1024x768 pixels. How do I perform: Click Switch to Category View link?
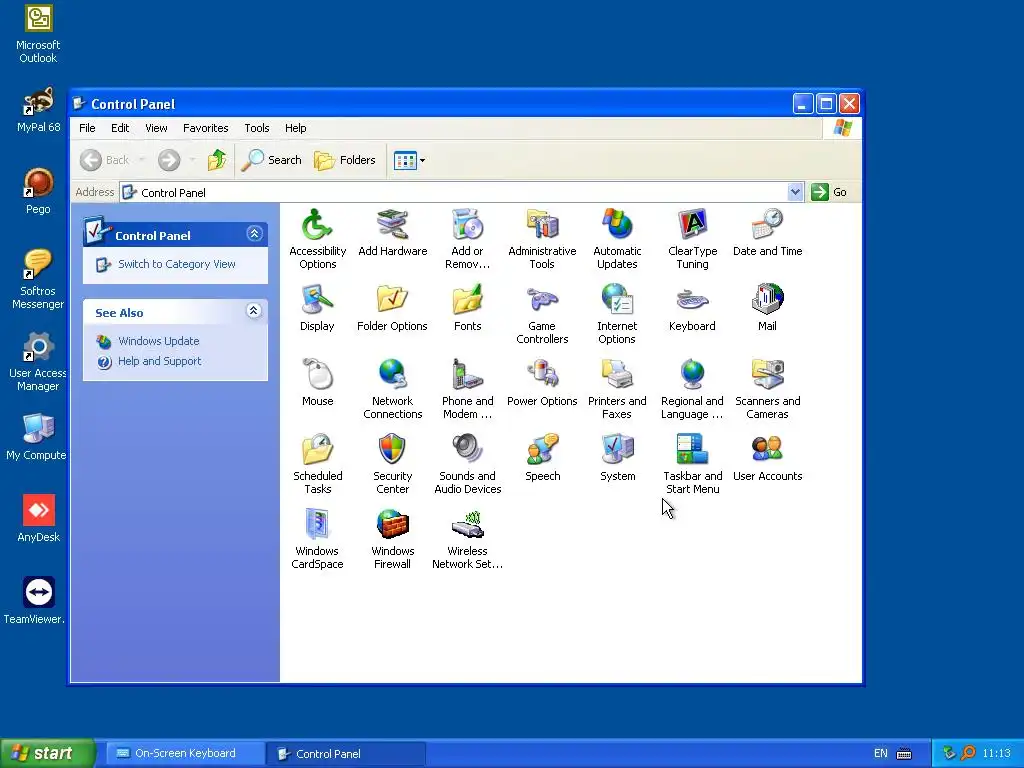176,264
